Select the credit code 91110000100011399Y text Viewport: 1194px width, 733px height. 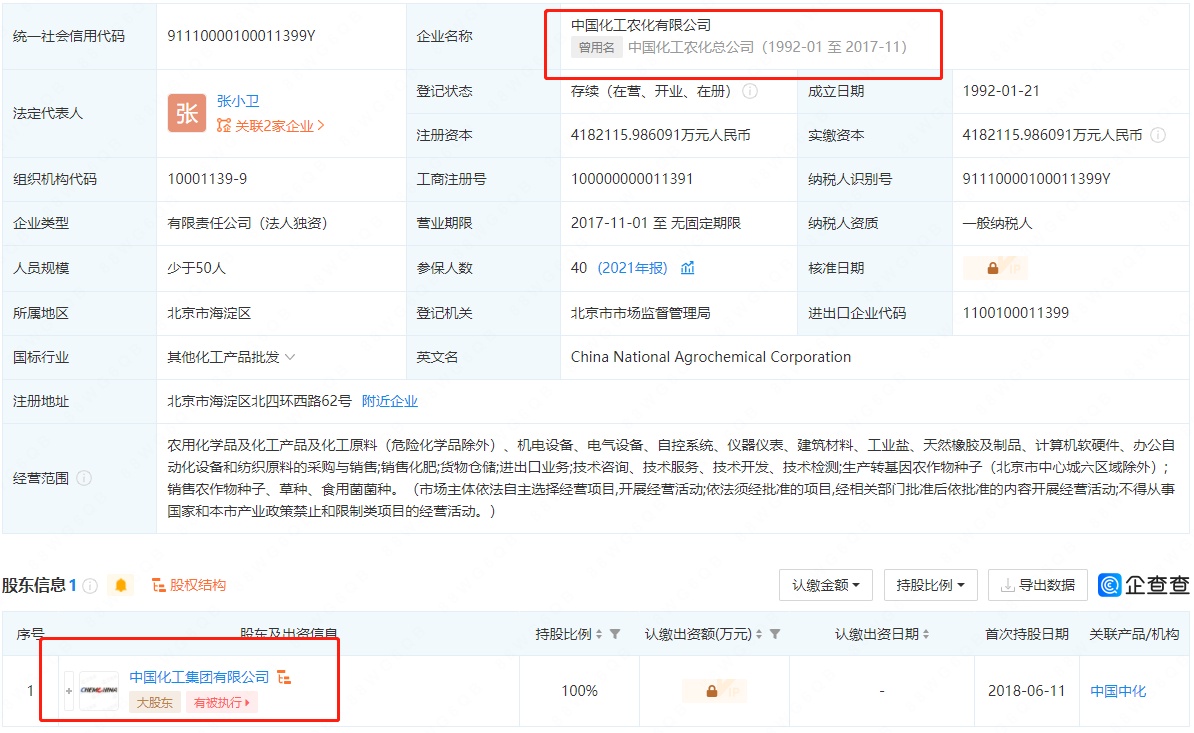click(241, 36)
